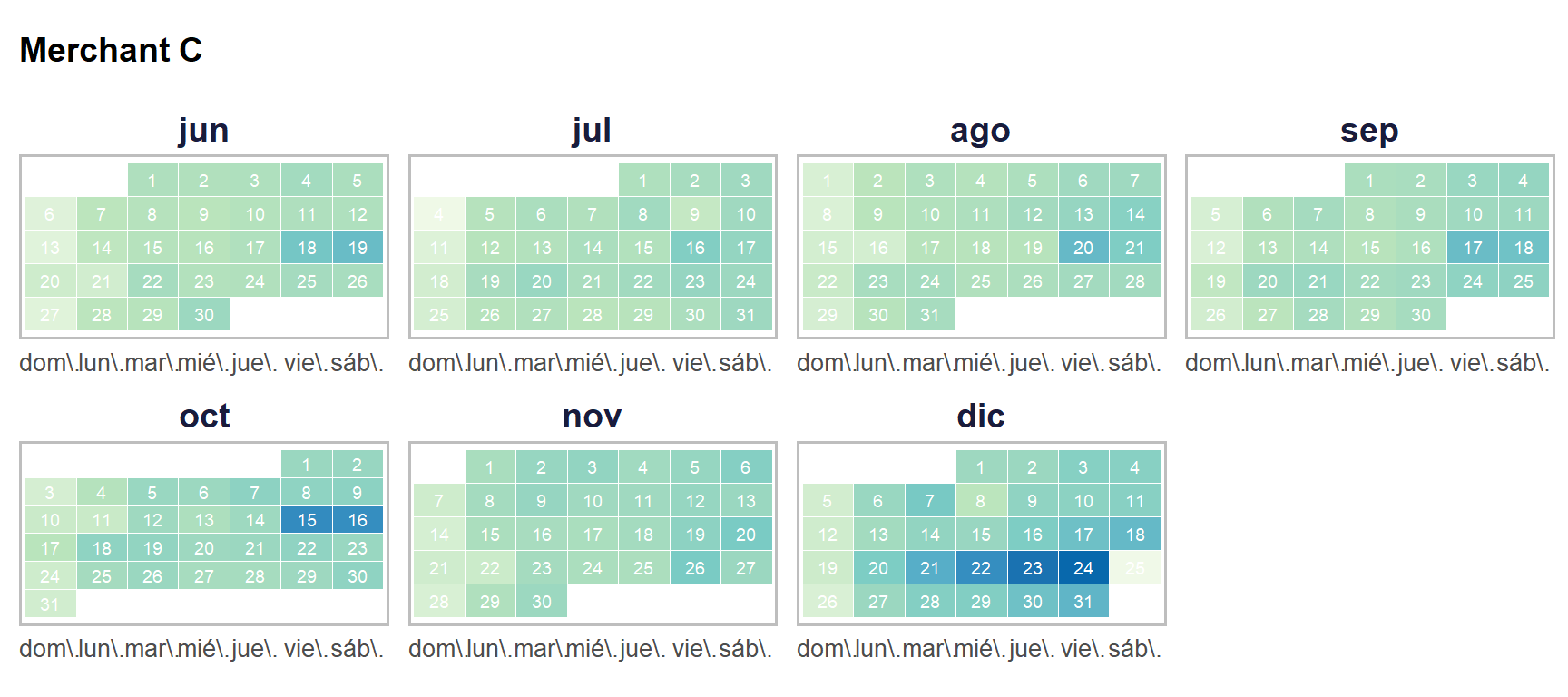
Task: Select the "dic" month title
Action: coord(980,417)
